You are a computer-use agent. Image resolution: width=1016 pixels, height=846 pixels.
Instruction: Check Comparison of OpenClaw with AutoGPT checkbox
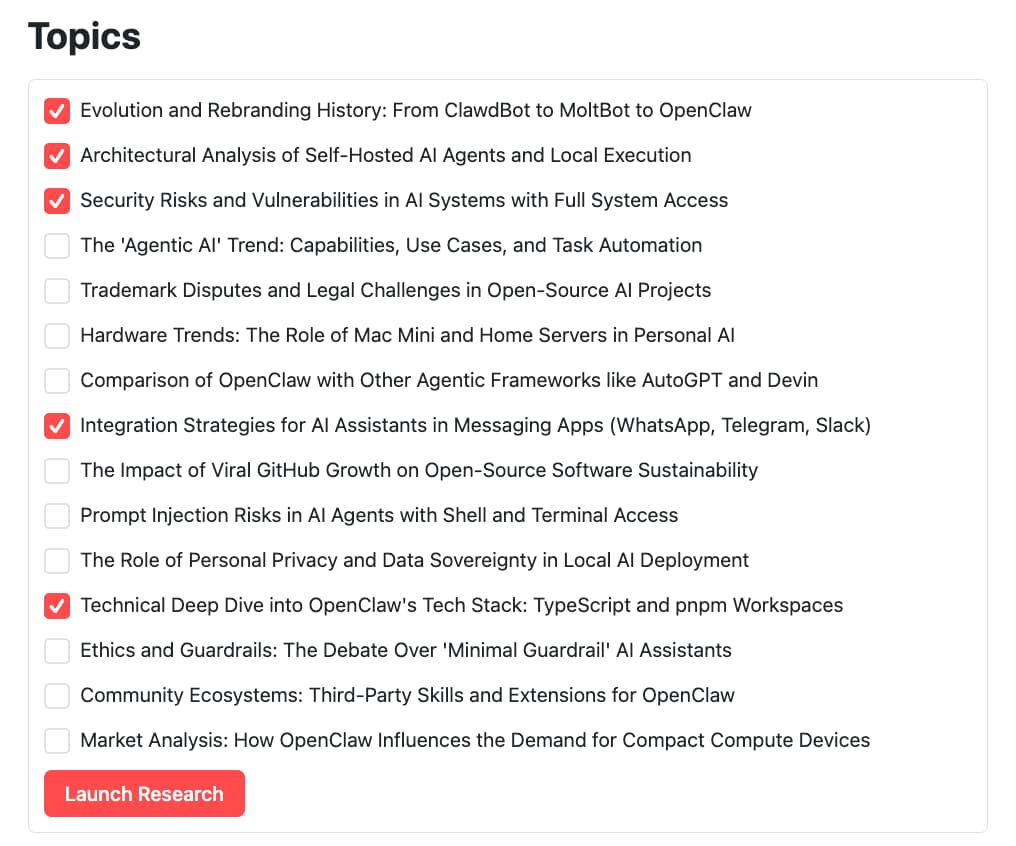coord(57,380)
